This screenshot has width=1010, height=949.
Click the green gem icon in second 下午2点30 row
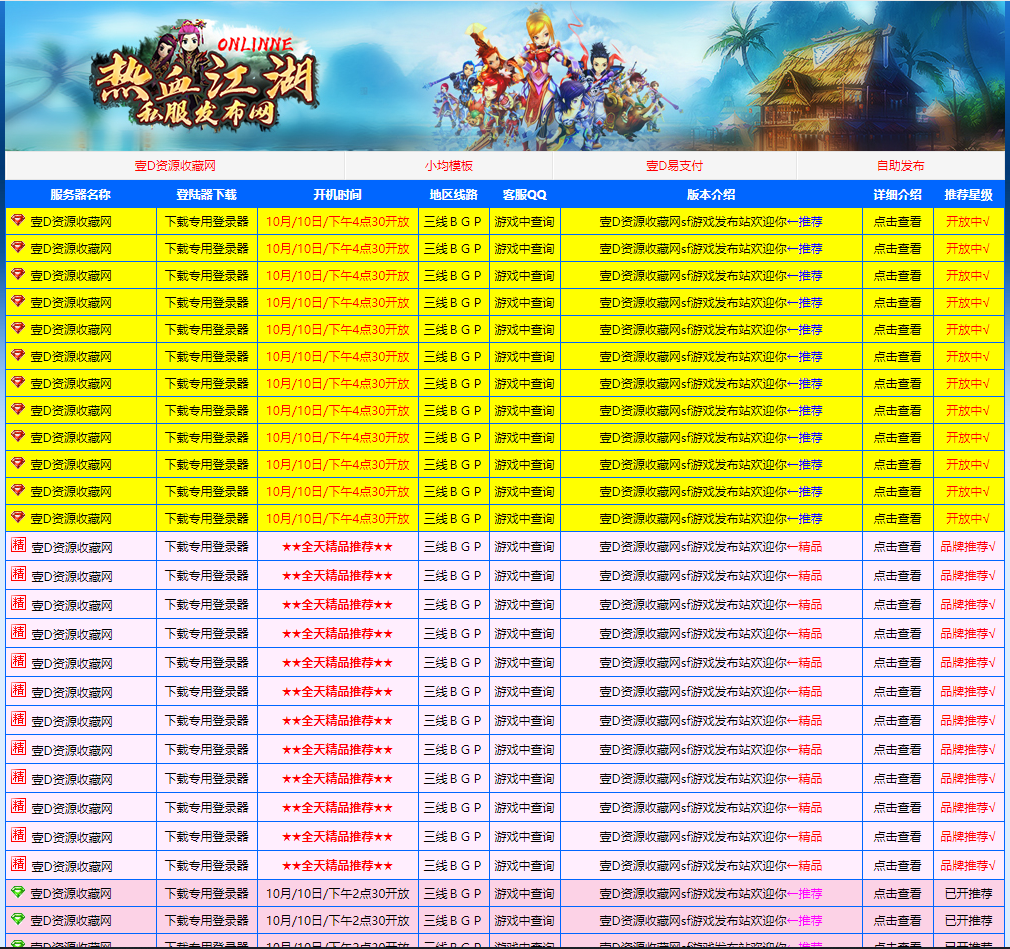pos(18,919)
